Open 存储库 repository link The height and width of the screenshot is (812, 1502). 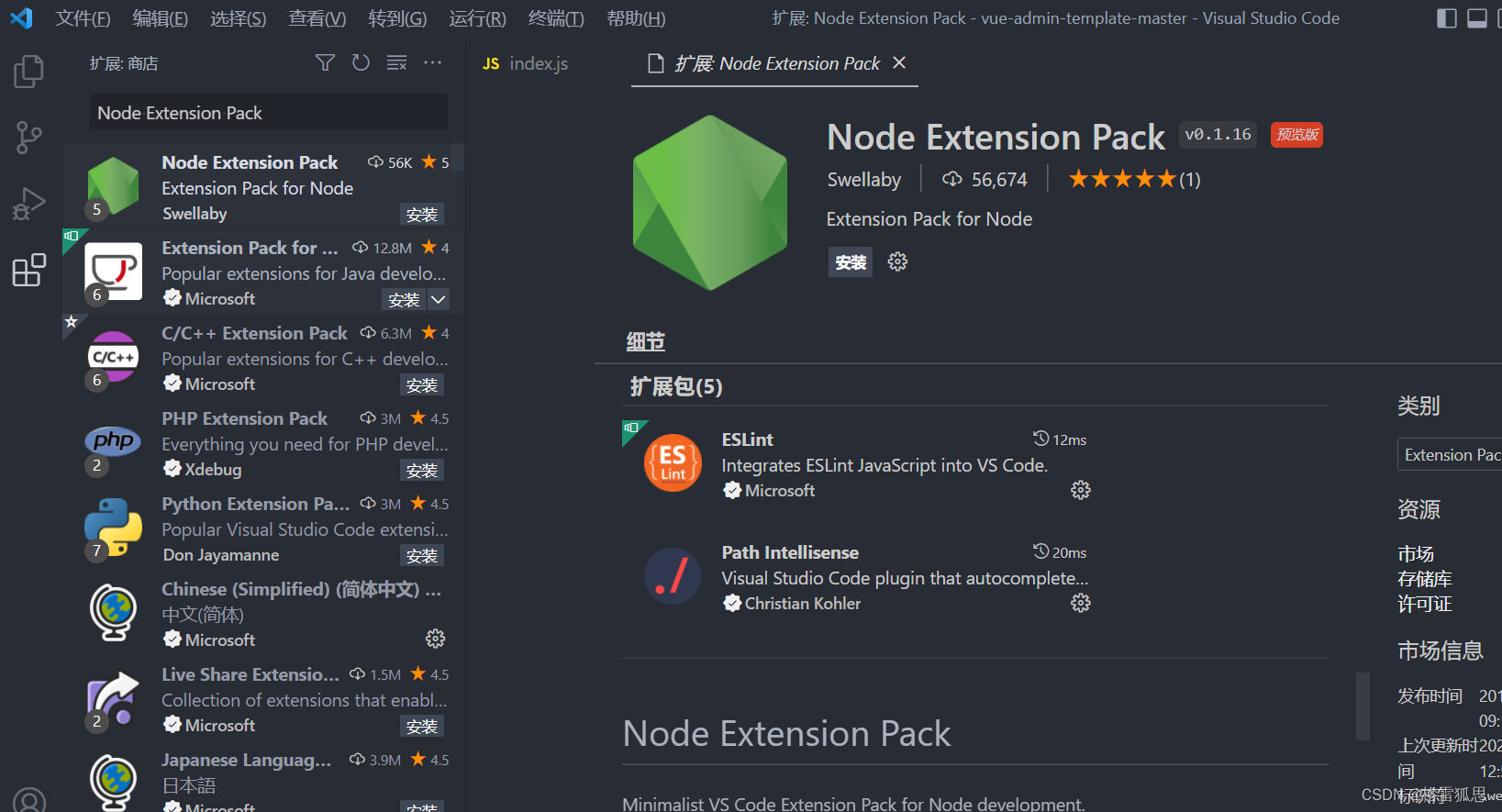point(1424,579)
